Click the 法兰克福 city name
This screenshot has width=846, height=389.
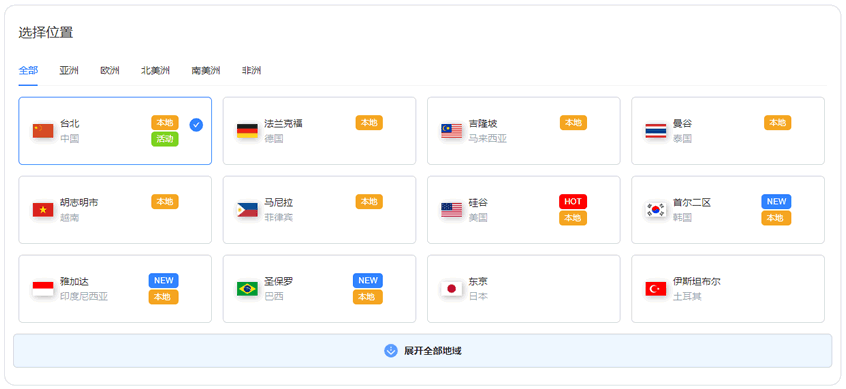pos(283,124)
